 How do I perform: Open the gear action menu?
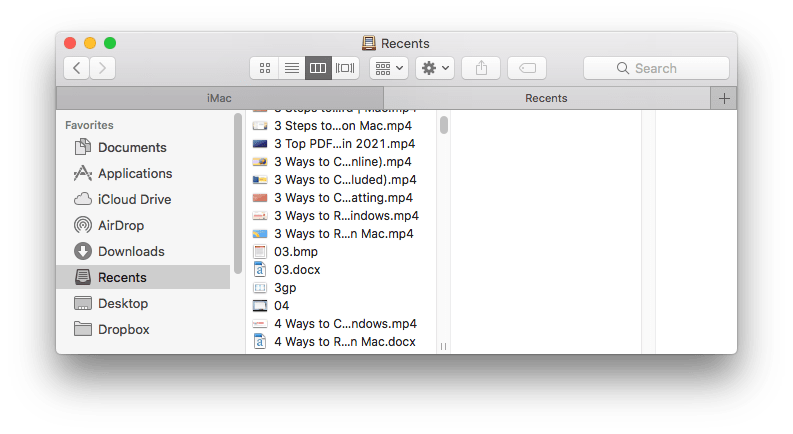[x=435, y=68]
